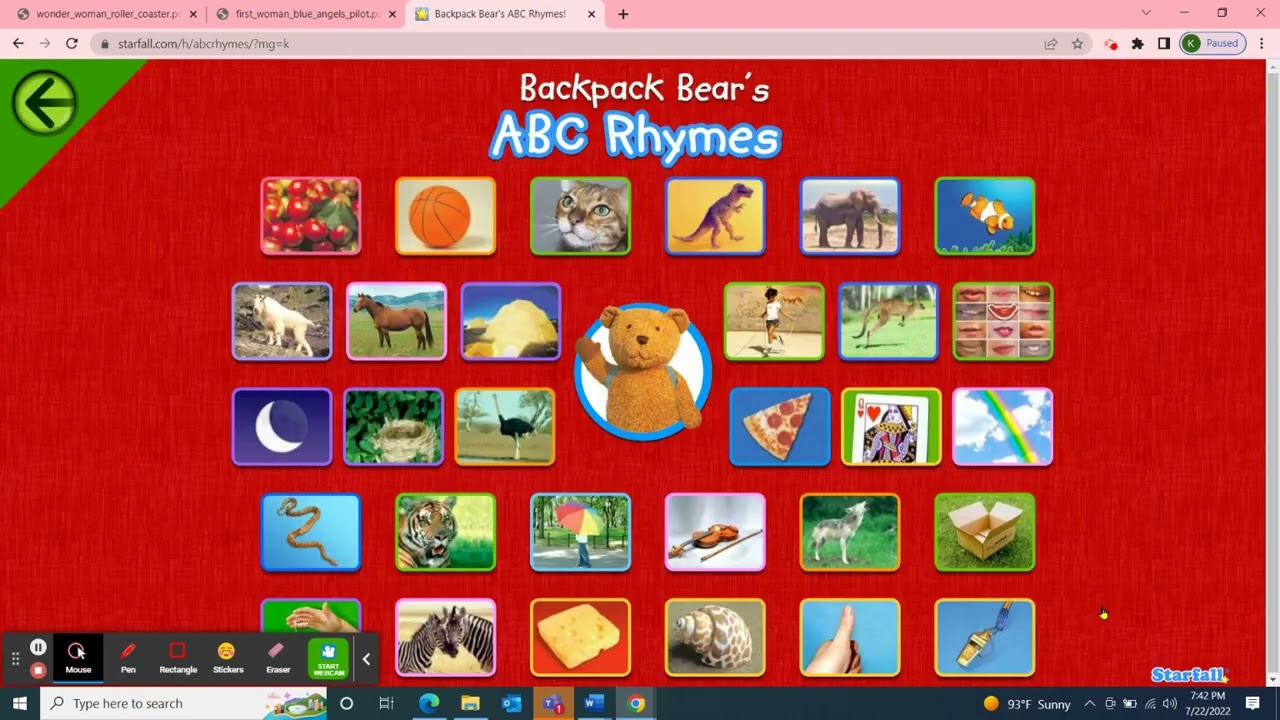
Task: Select the brown horse tile
Action: click(x=396, y=321)
